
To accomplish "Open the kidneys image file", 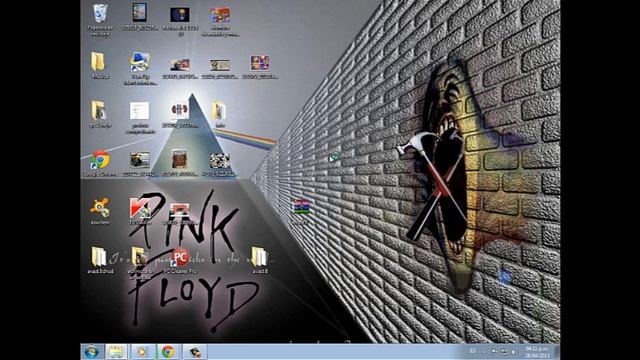I will click(180, 114).
